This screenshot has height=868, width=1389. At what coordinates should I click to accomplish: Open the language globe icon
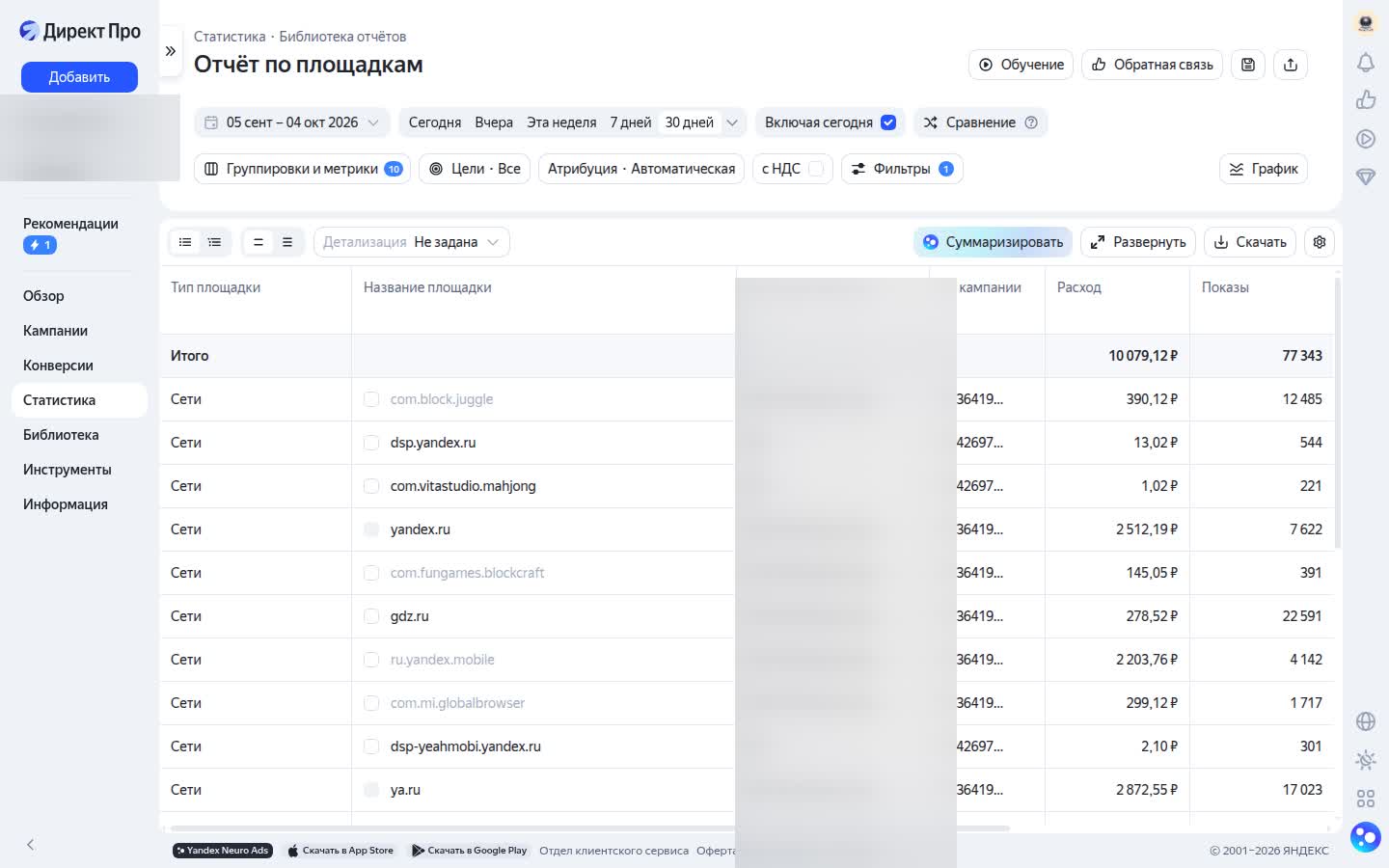1366,721
